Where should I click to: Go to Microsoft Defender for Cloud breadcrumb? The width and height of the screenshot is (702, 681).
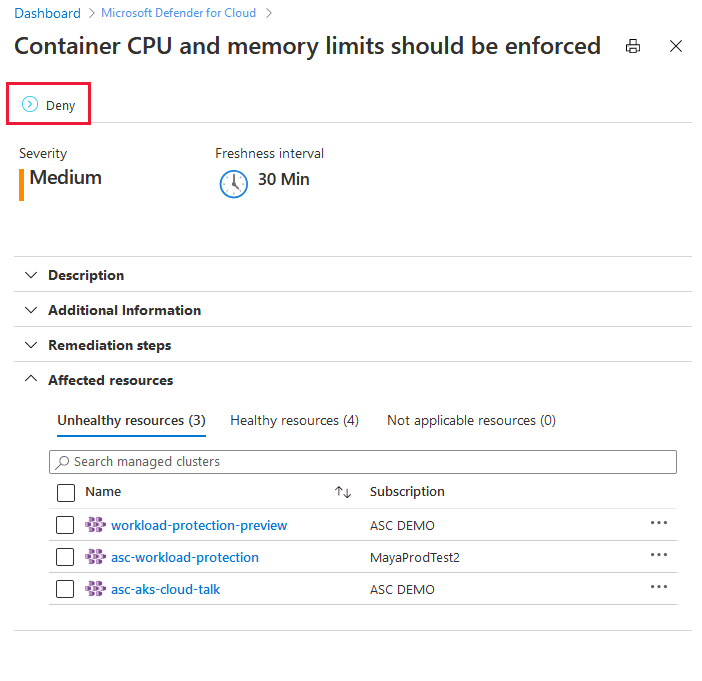179,13
